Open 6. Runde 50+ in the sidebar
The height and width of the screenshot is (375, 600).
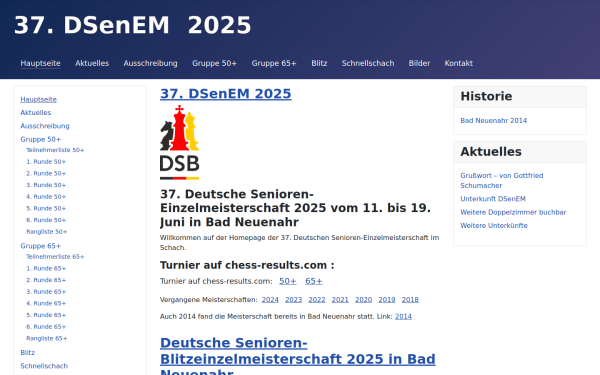(46, 220)
